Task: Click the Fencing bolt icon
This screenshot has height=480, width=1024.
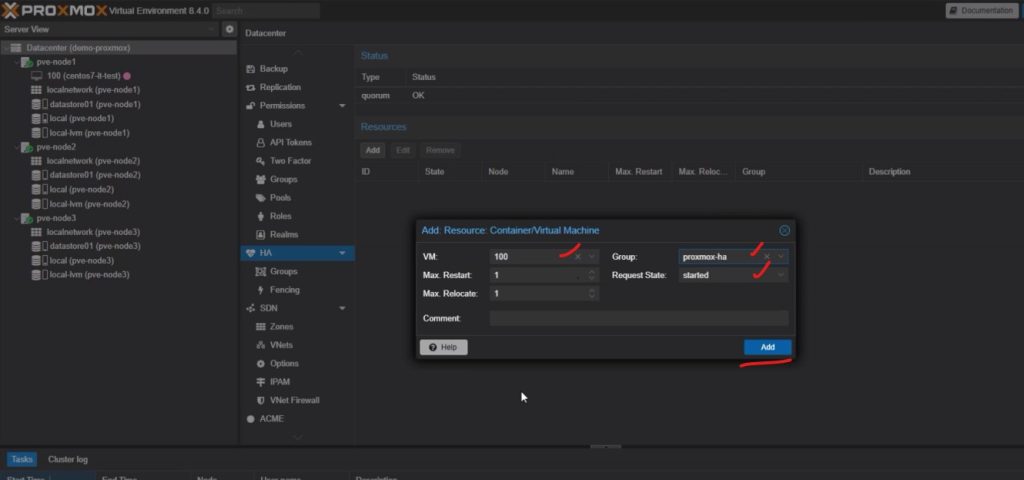Action: click(261, 290)
